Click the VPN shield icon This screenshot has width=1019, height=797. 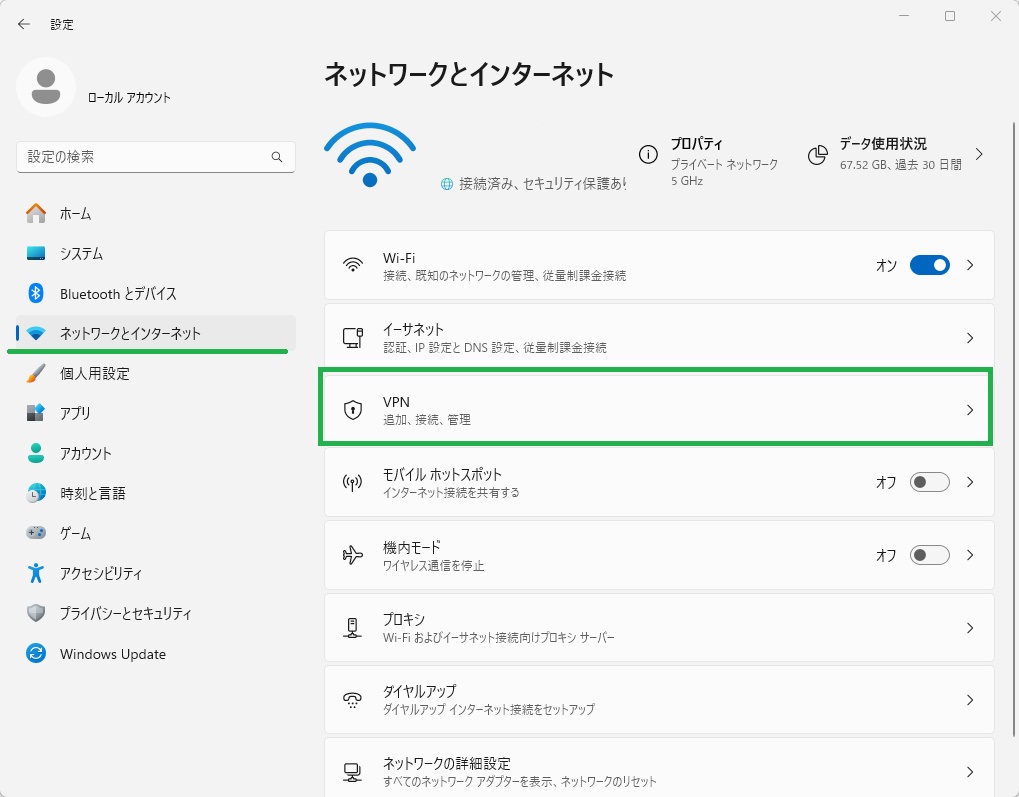[x=352, y=410]
